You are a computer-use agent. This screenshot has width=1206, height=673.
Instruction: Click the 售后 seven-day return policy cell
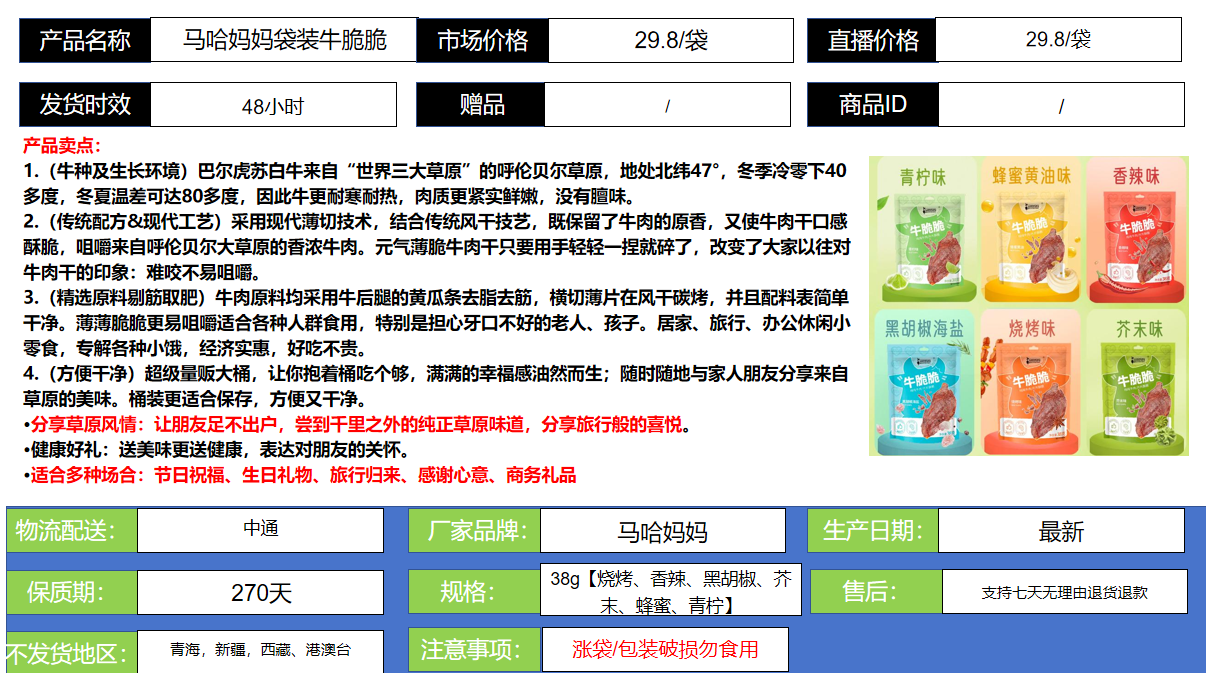pos(1064,592)
